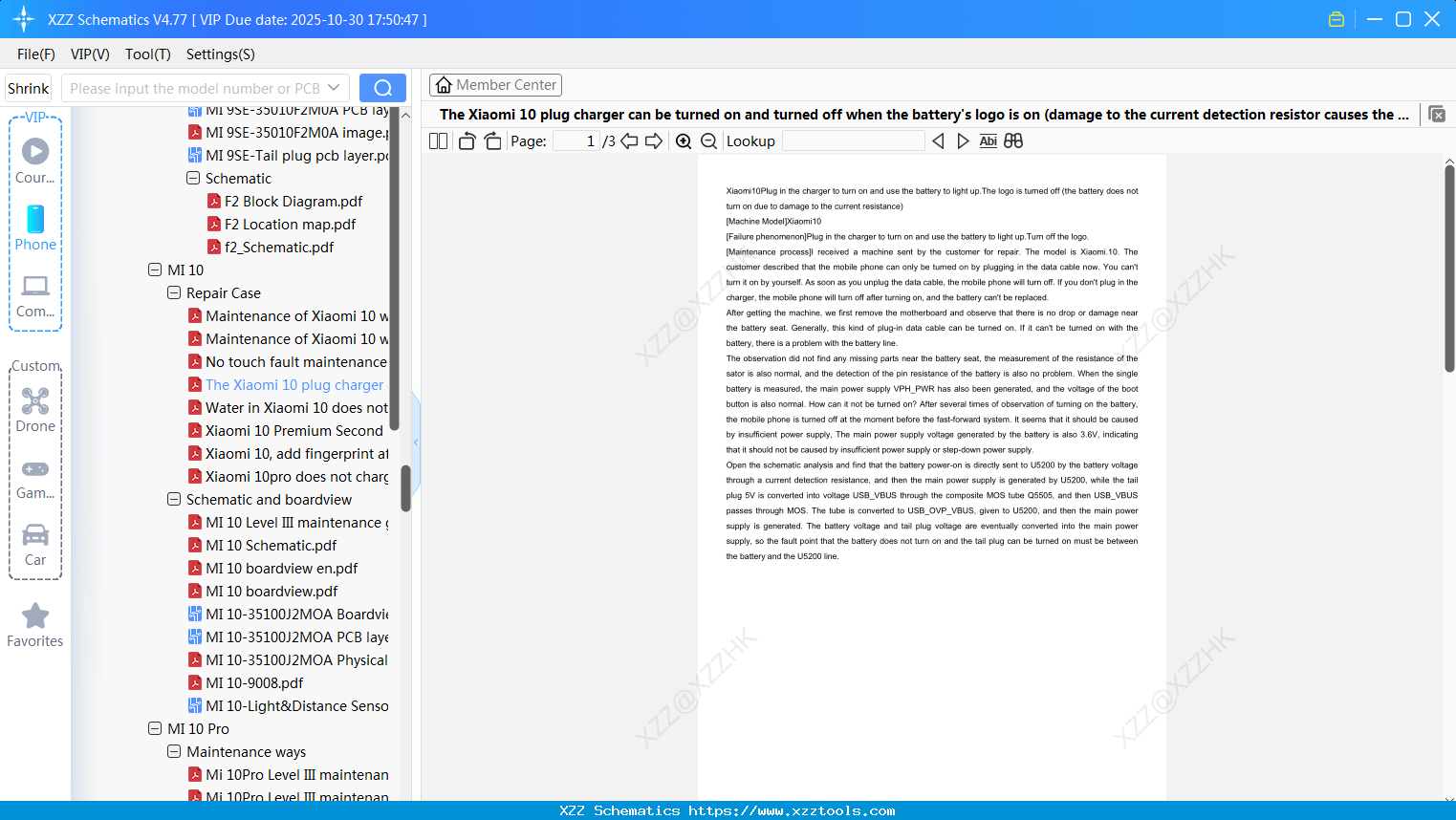Click the xzztools.com link in the status bar
1456x820 pixels.
click(x=792, y=810)
